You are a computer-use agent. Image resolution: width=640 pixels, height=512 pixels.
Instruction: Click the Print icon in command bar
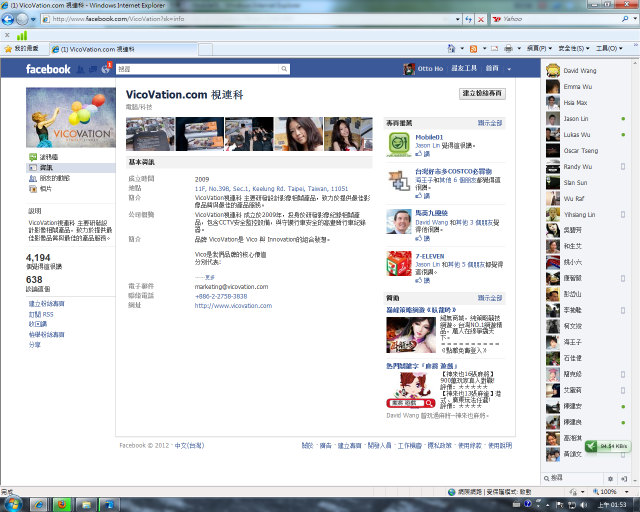pos(508,49)
